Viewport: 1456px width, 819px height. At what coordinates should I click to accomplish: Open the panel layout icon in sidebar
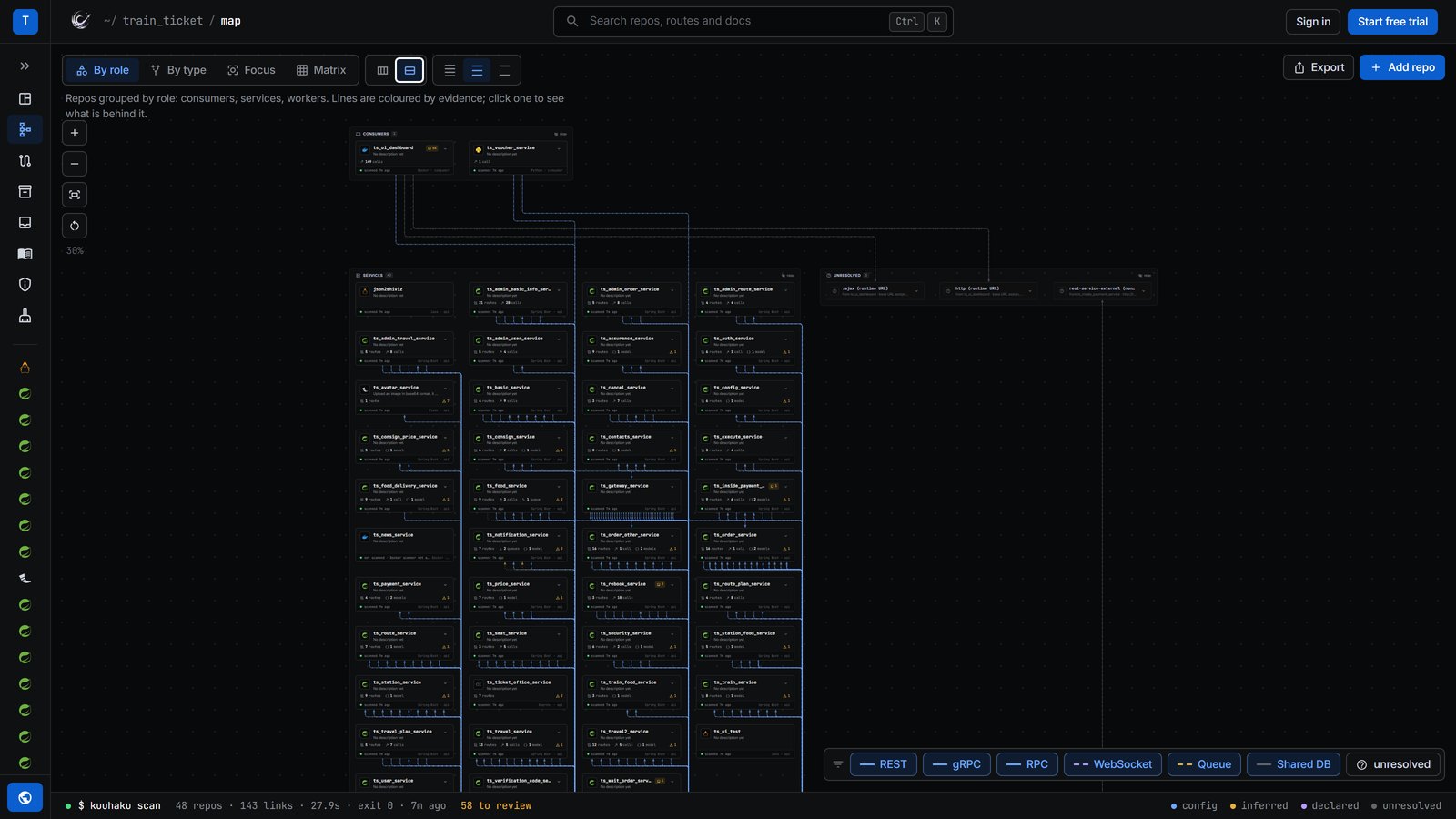[25, 98]
